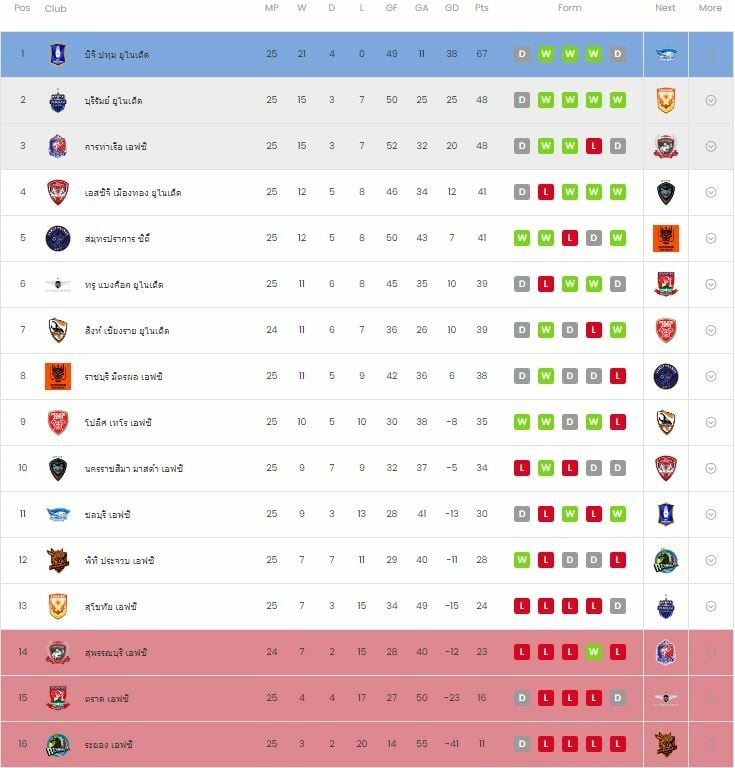The height and width of the screenshot is (768, 735).
Task: Click the club crest in row 4
Action: coord(58,192)
